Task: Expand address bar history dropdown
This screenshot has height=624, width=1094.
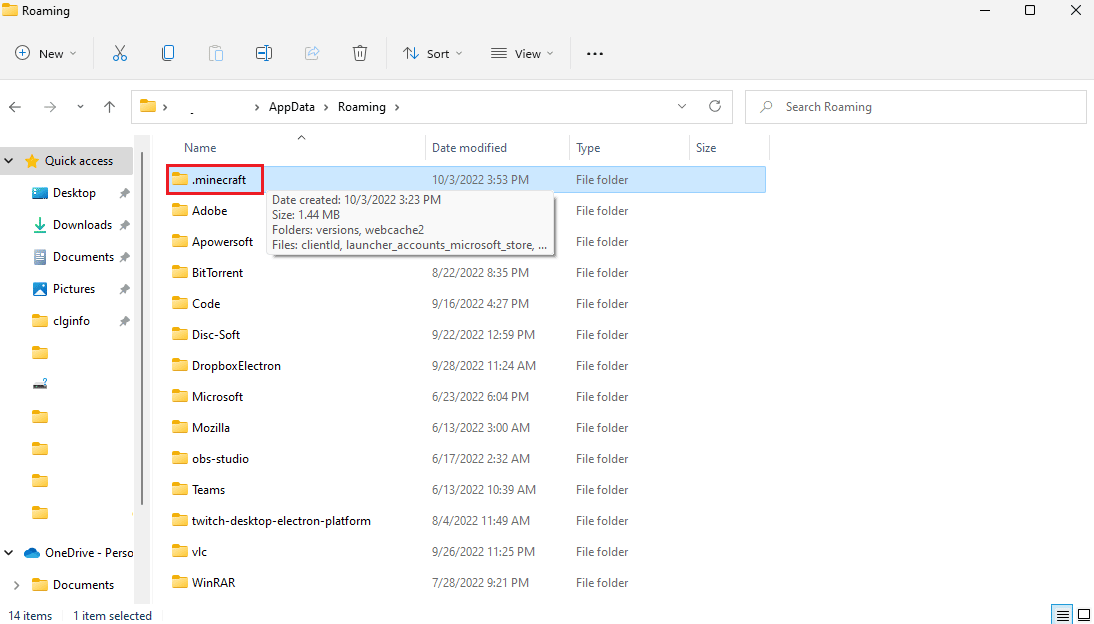Action: (682, 107)
